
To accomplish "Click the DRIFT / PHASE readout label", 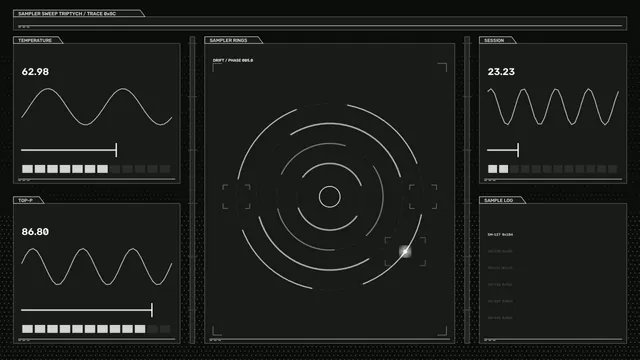I will pos(233,60).
